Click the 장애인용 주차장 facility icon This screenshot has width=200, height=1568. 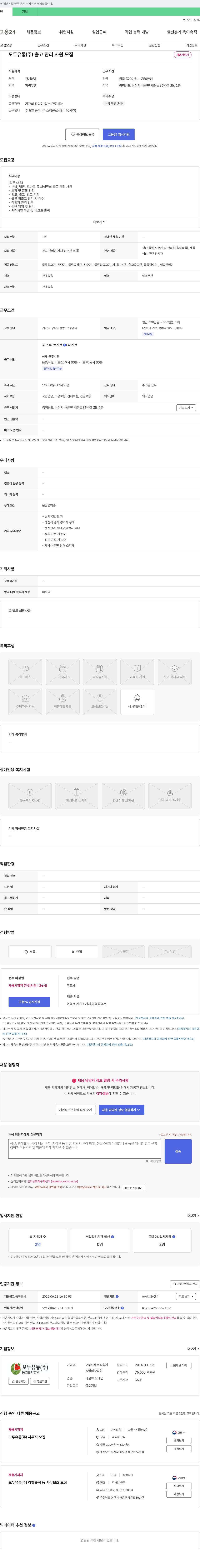tap(30, 796)
